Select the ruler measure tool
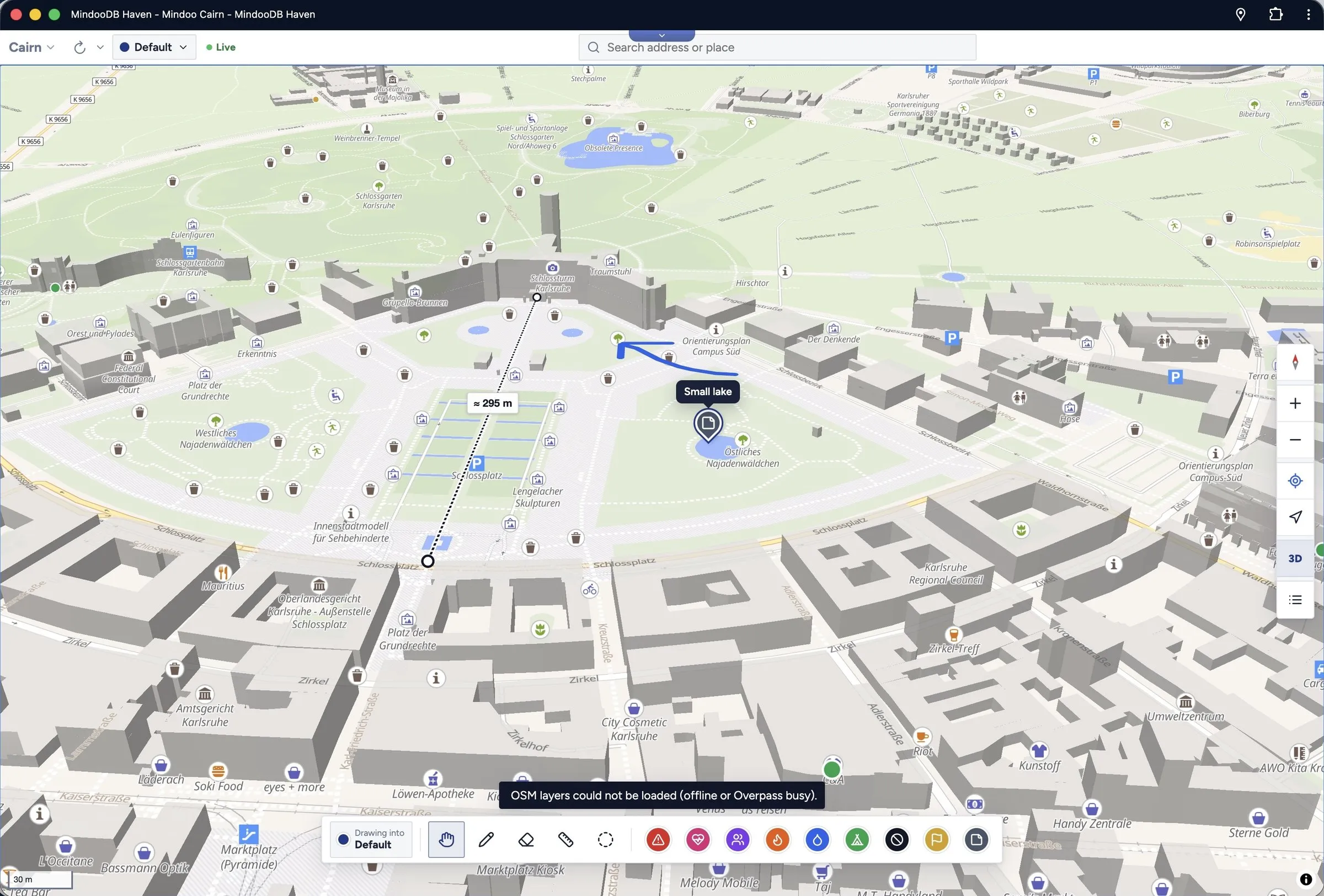Viewport: 1324px width, 896px height. [x=565, y=839]
